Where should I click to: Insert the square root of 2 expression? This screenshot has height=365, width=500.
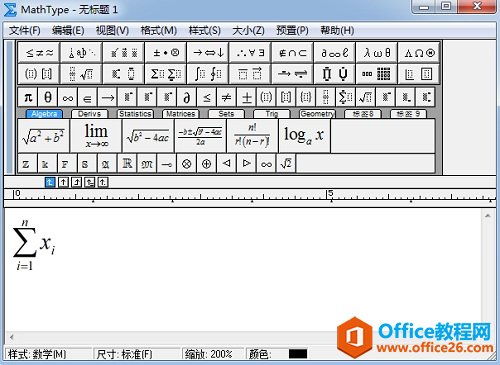click(x=286, y=163)
